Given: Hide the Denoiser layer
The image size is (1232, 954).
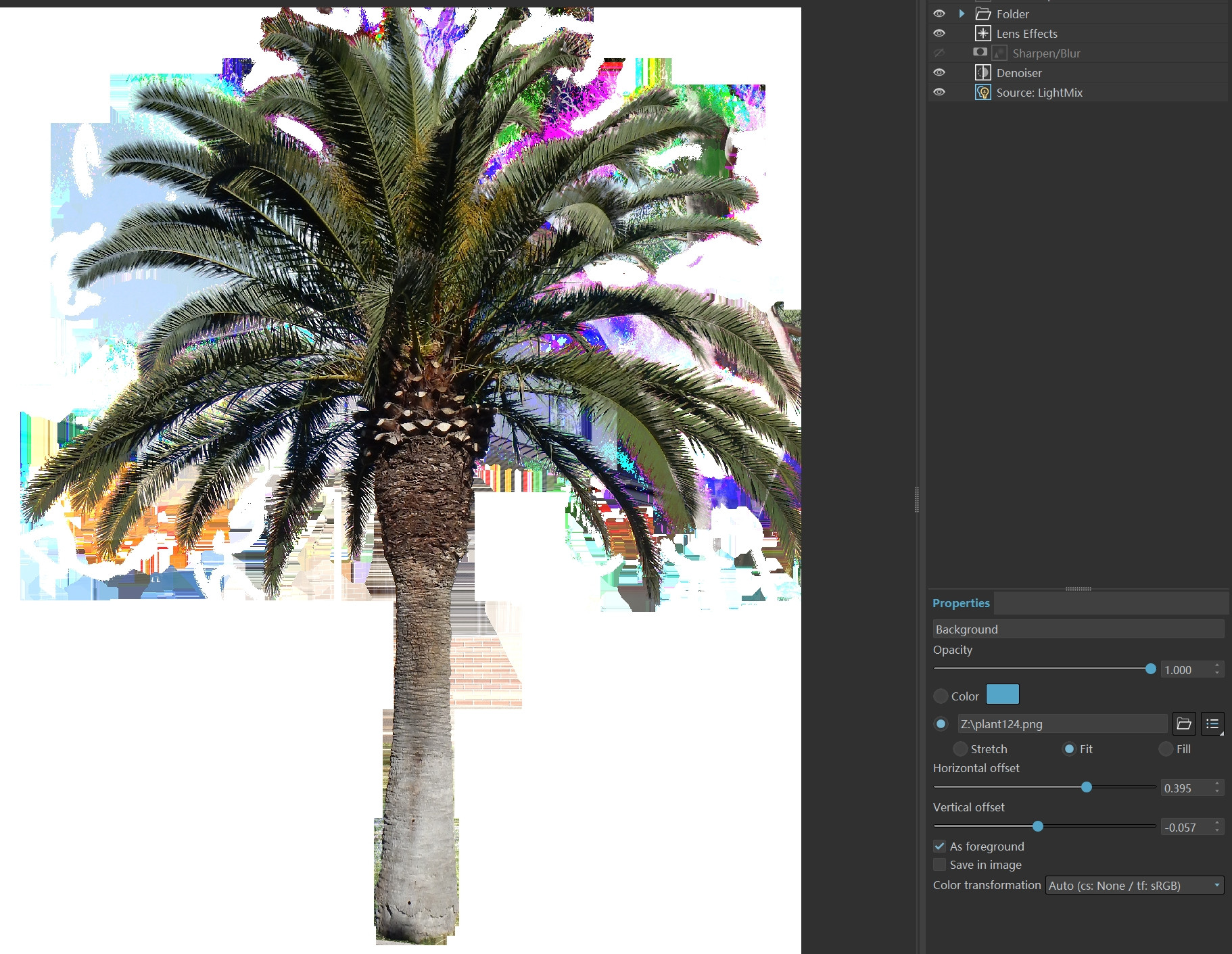Looking at the screenshot, I should [939, 72].
